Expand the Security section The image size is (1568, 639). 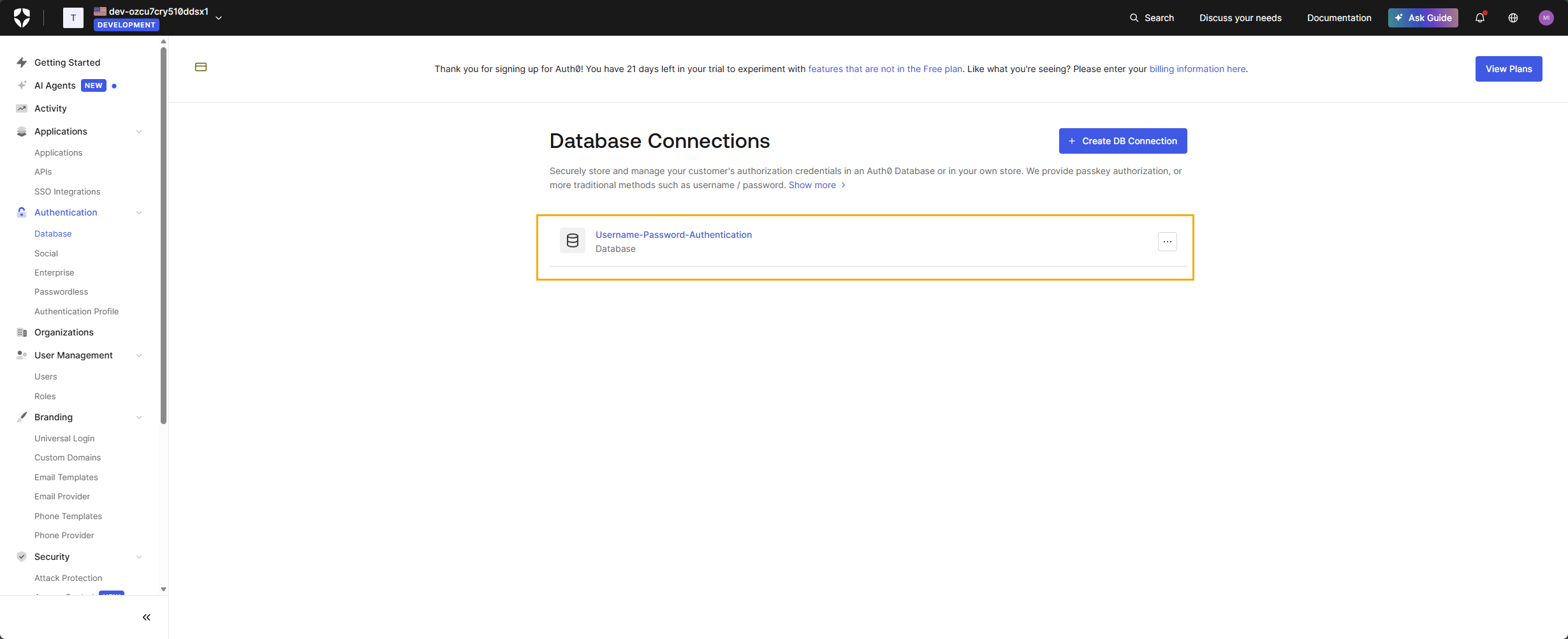click(139, 557)
